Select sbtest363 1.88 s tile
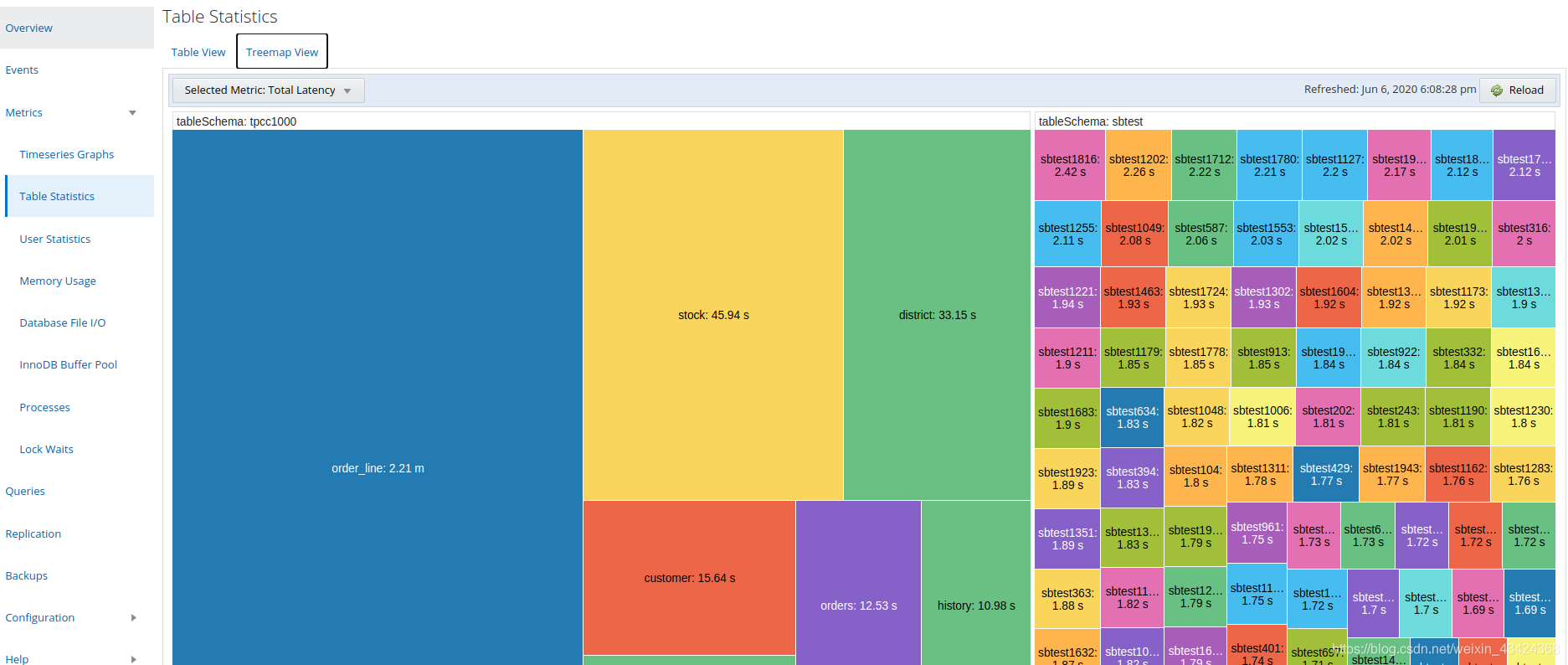 point(1067,599)
